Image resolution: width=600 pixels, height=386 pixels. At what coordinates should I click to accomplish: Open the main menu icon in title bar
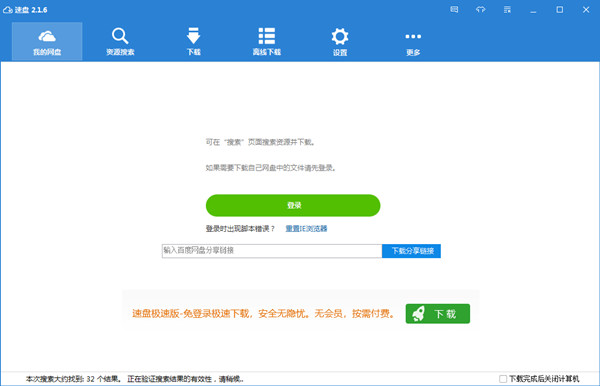coord(507,10)
